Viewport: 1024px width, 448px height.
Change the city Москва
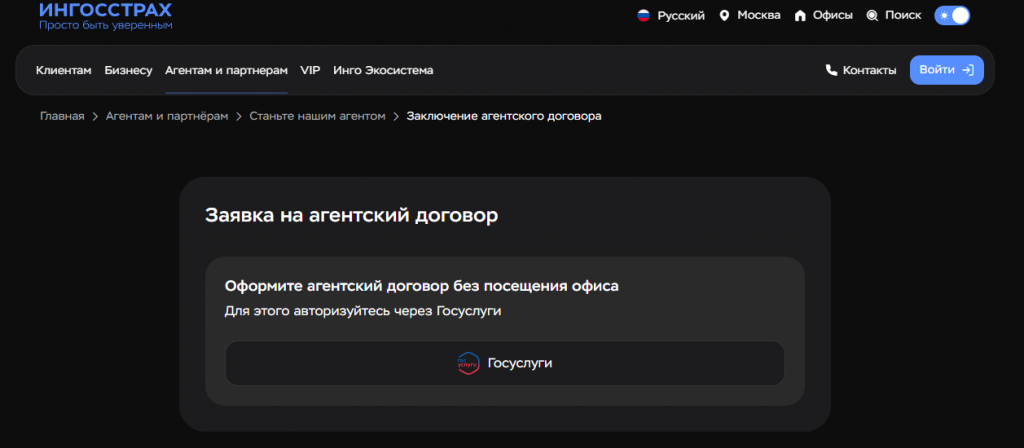759,15
